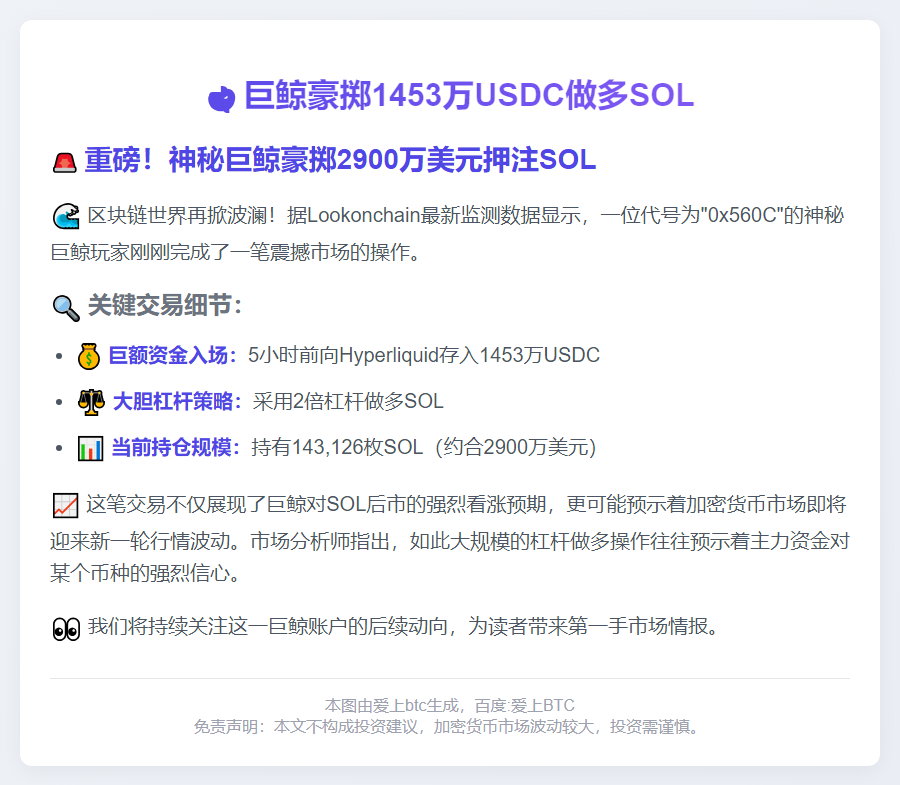The image size is (900, 785).
Task: Click the ocean wave icon before the intro paragraph
Action: pyautogui.click(x=65, y=215)
